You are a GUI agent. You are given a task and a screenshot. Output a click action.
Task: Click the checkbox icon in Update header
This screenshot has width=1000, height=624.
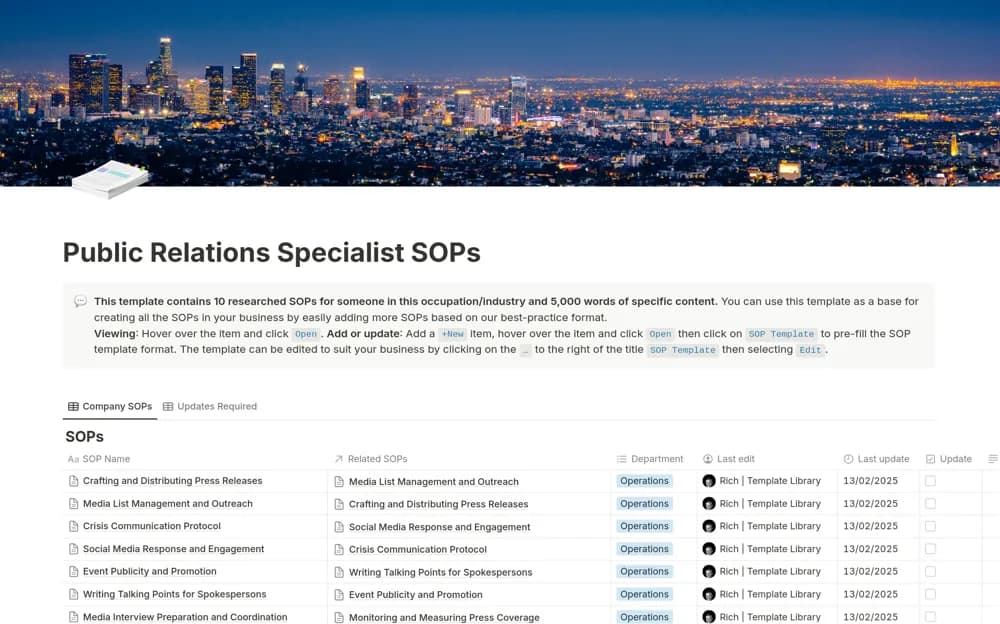point(930,459)
